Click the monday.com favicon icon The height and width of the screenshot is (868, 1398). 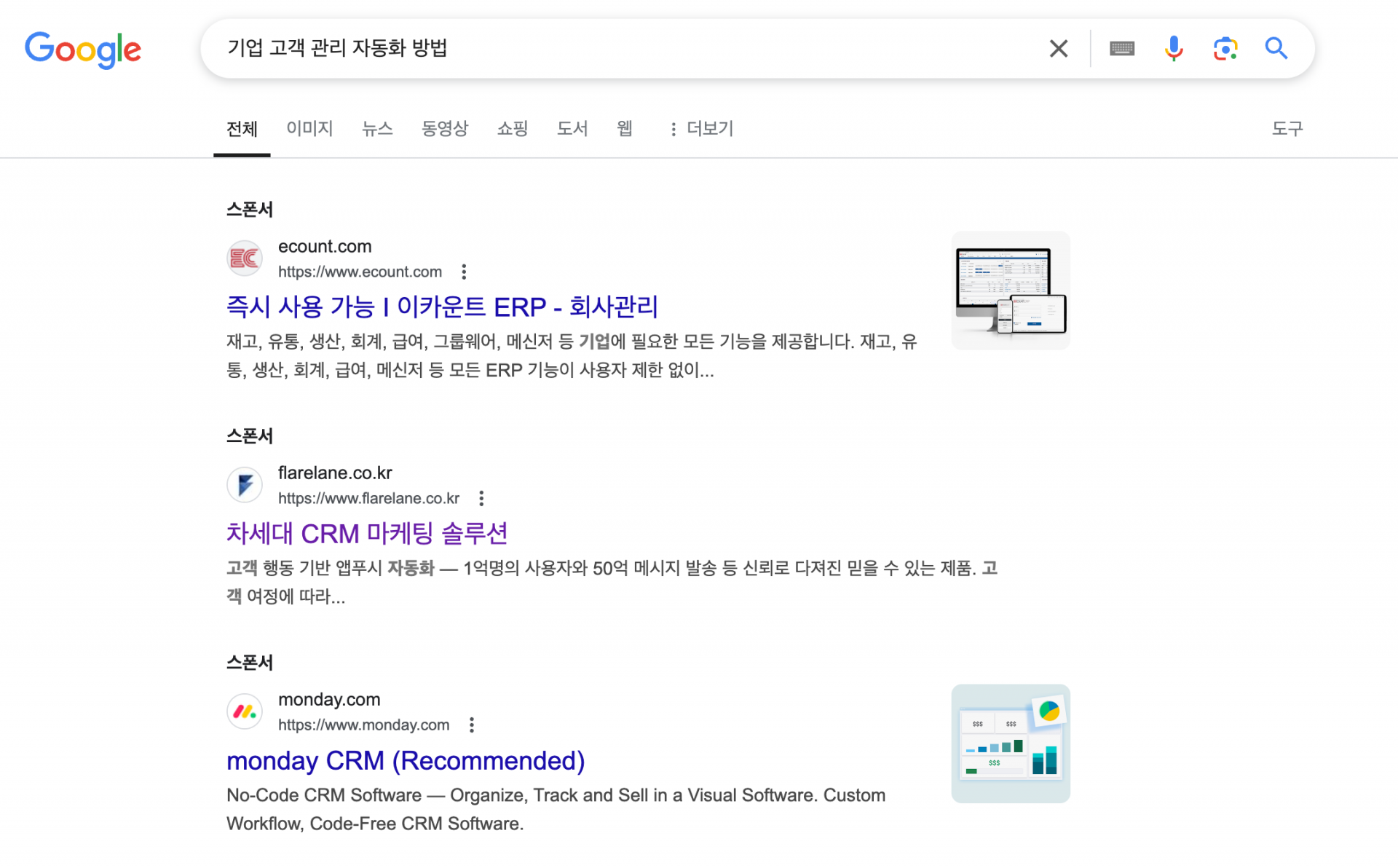click(x=245, y=711)
